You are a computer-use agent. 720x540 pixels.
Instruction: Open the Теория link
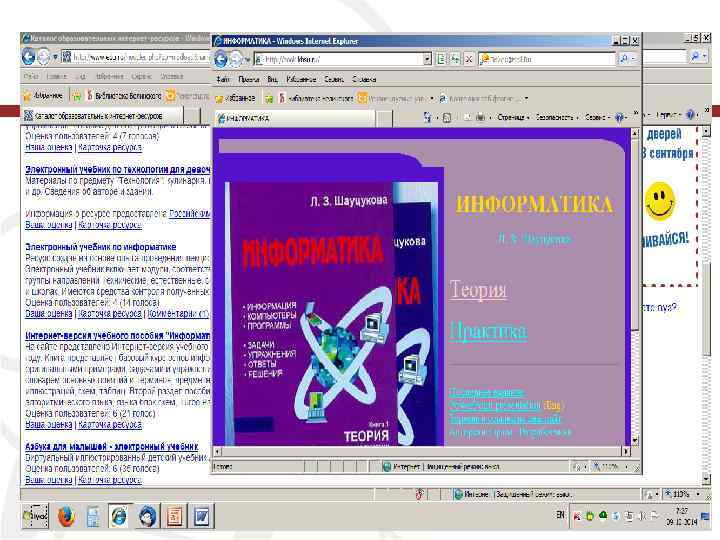point(478,290)
